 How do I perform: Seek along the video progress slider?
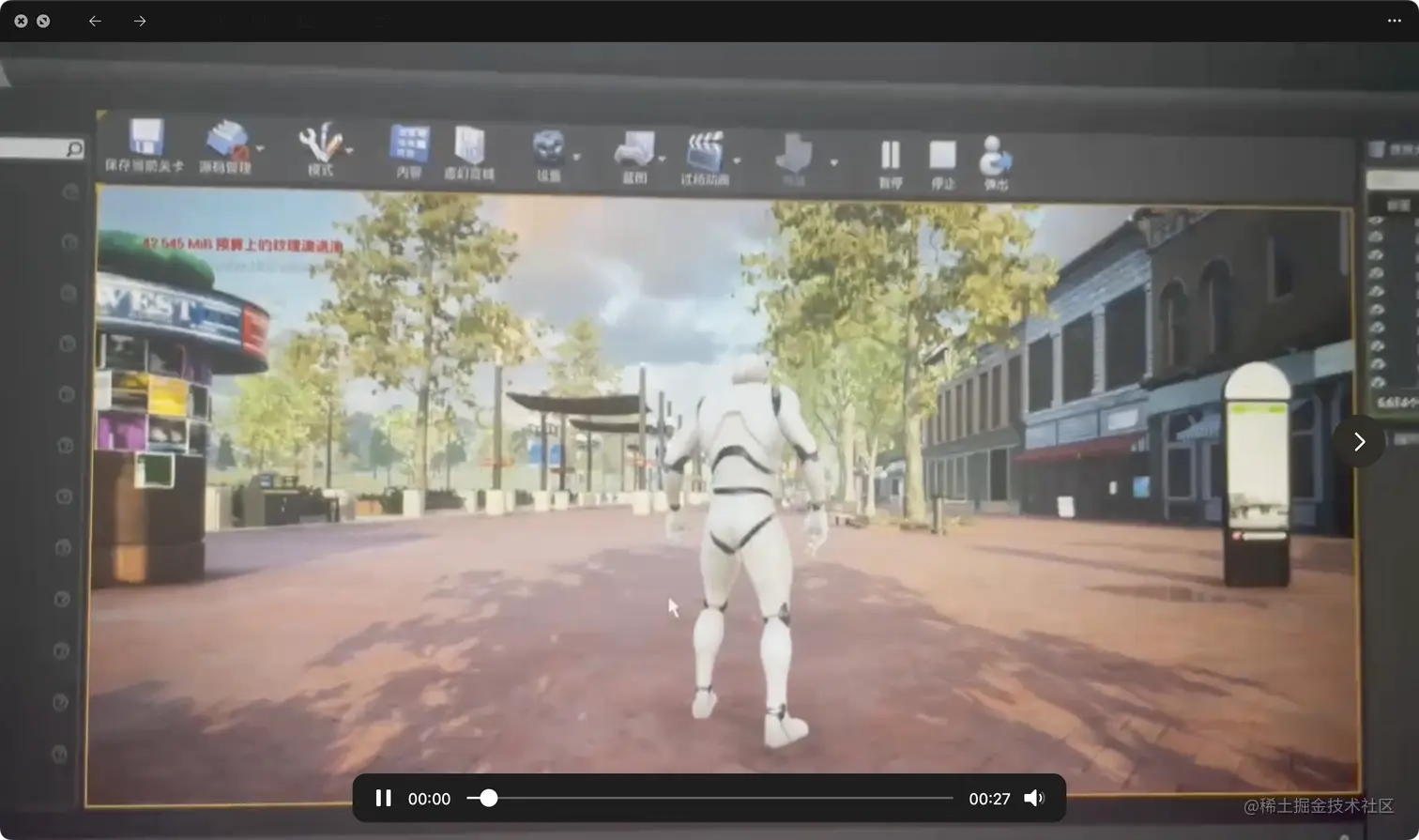pyautogui.click(x=709, y=798)
